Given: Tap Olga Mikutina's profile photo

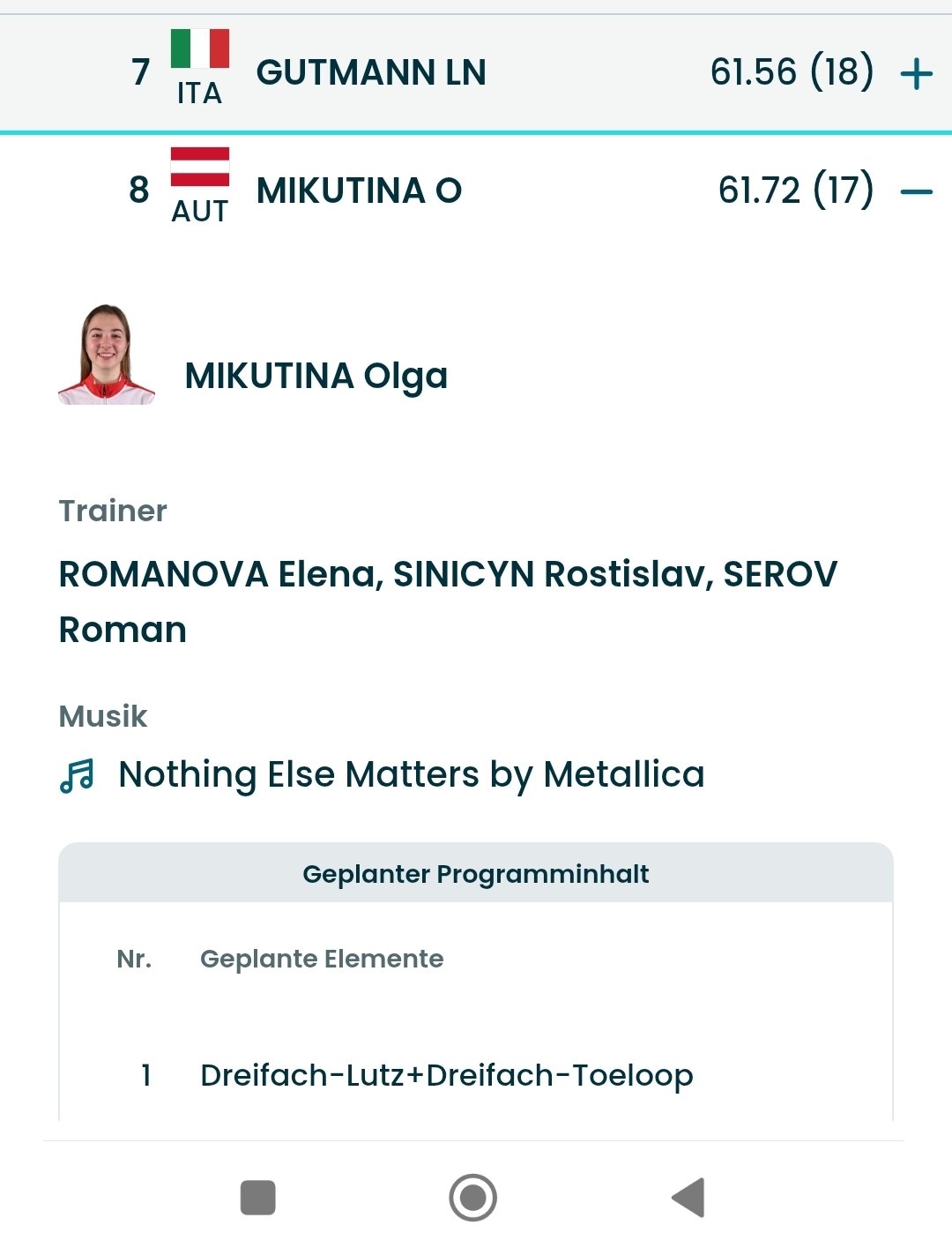Looking at the screenshot, I should point(107,355).
